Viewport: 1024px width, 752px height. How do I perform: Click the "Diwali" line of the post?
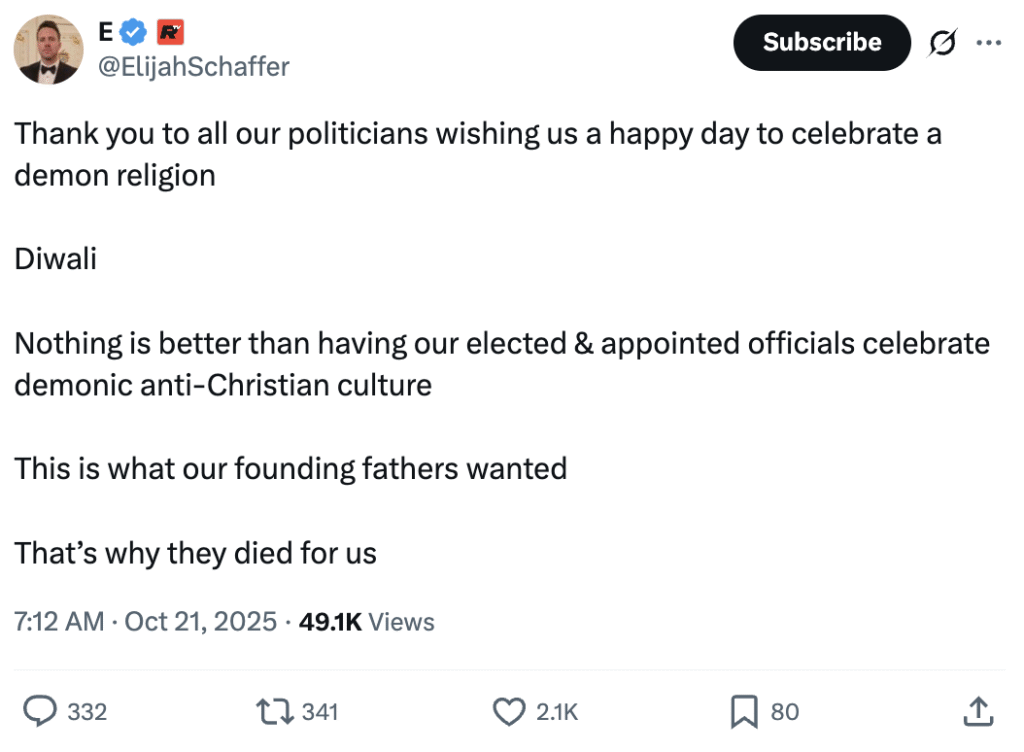point(56,259)
